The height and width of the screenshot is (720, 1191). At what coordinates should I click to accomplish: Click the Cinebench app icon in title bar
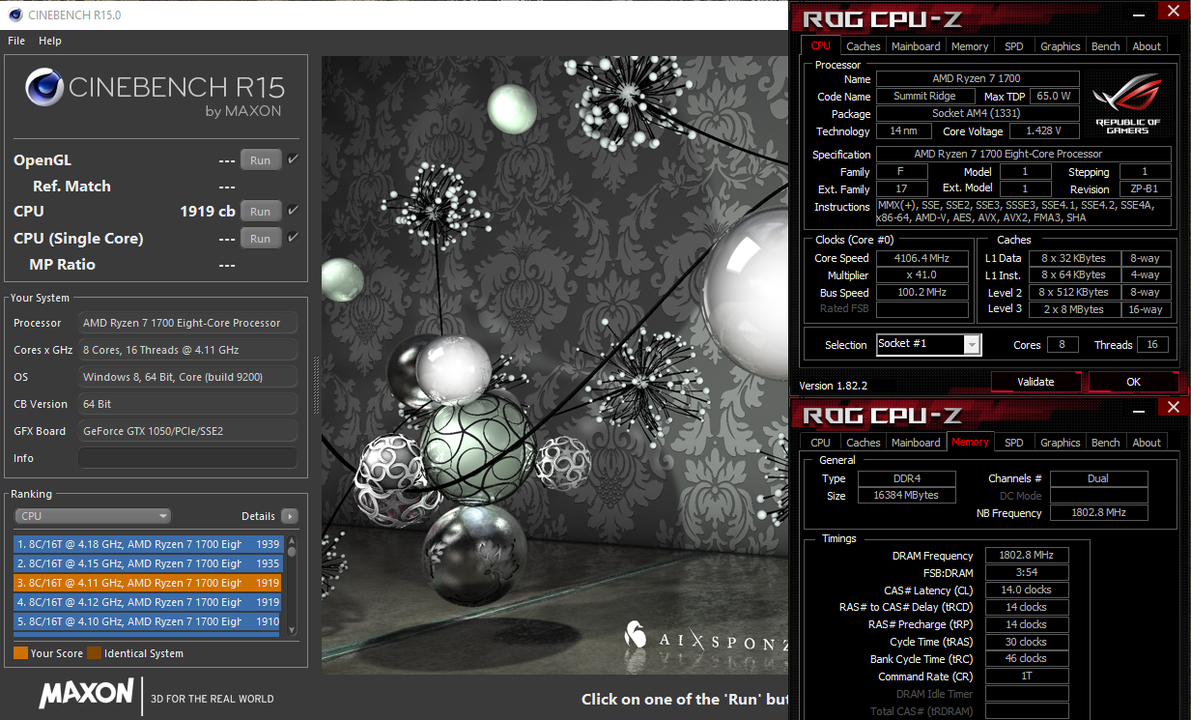(x=14, y=14)
